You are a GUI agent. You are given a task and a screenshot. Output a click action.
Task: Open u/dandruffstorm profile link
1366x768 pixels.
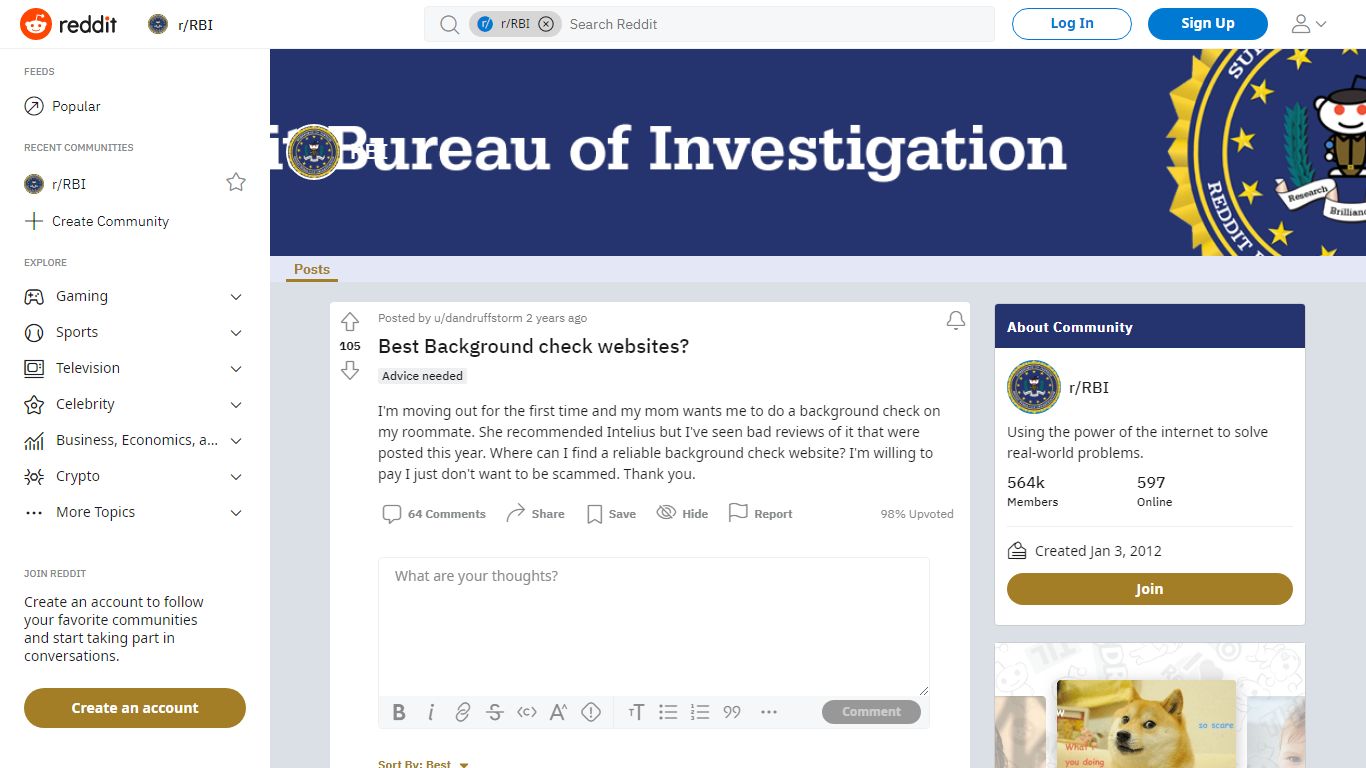[478, 318]
